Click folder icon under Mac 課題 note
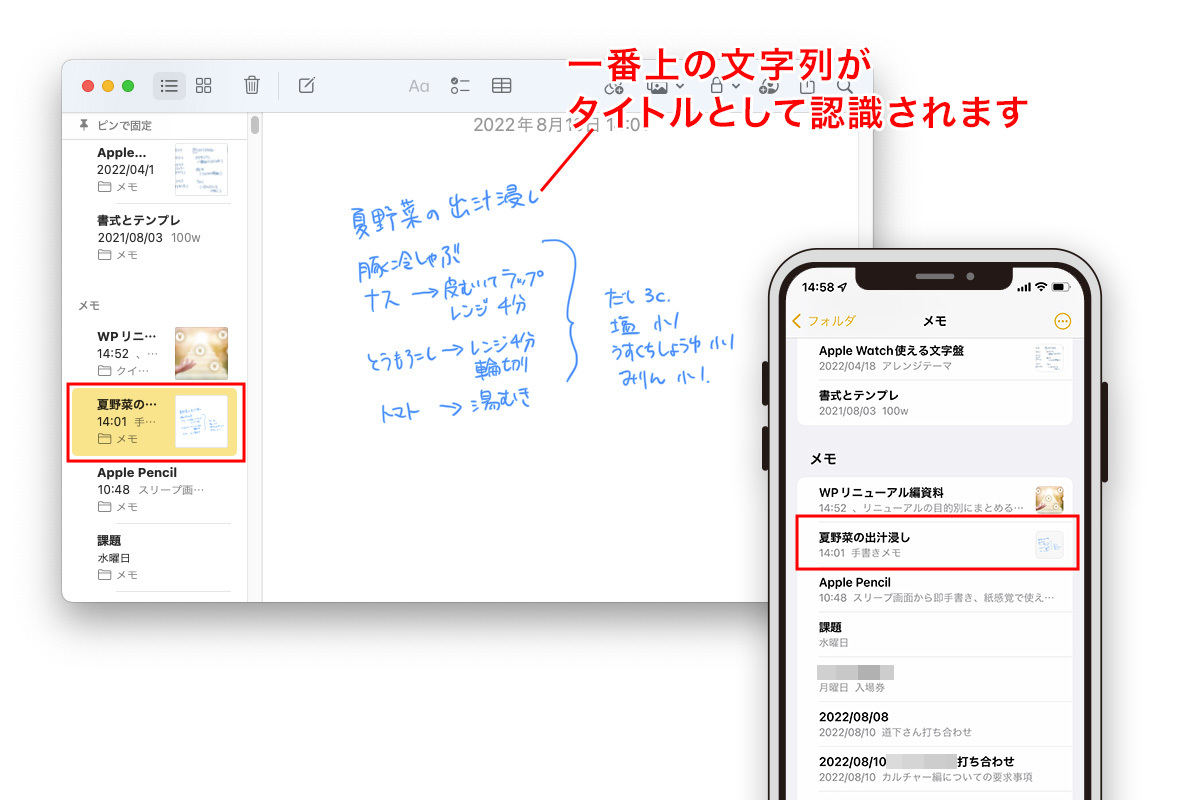This screenshot has width=1200, height=800. pos(104,575)
